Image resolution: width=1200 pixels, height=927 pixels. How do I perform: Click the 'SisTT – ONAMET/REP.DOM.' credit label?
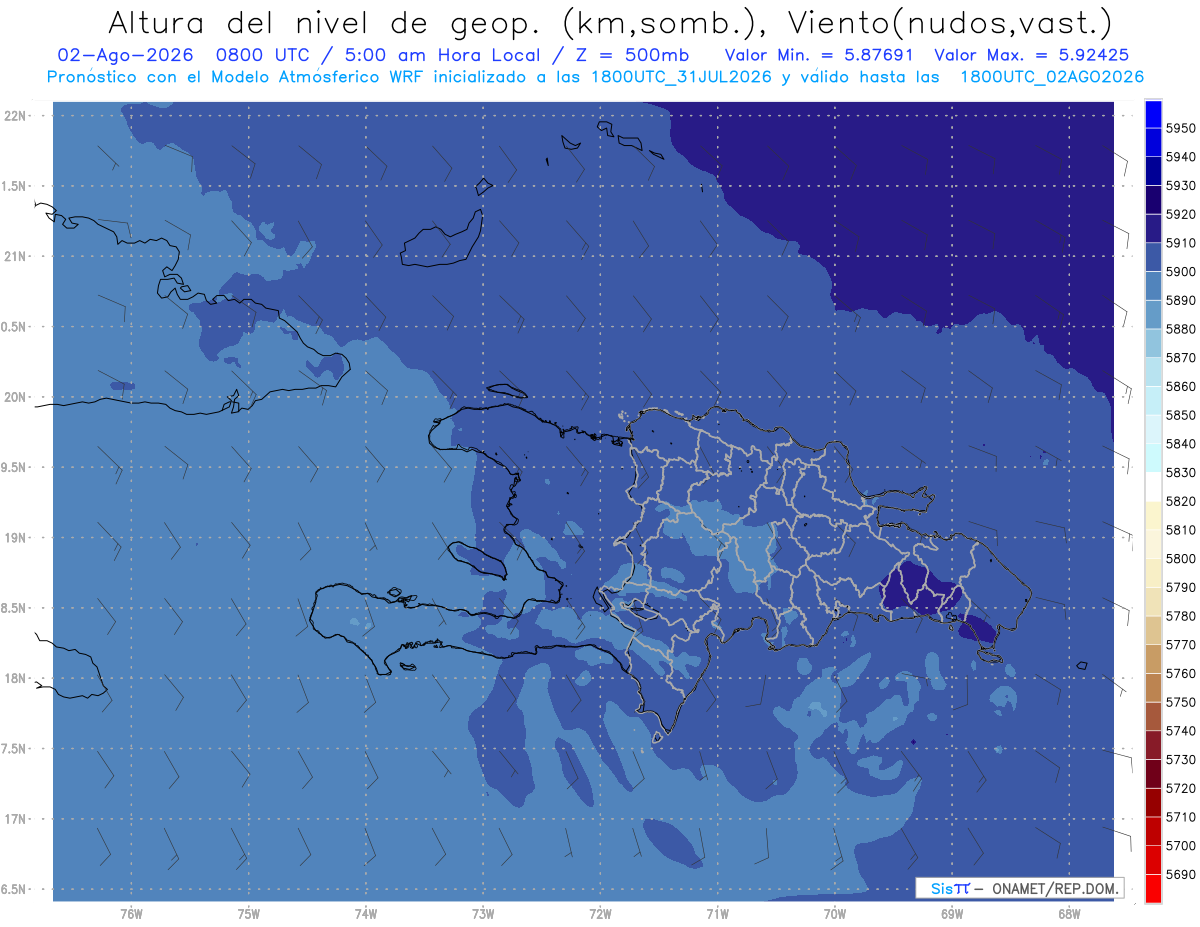coord(1019,888)
